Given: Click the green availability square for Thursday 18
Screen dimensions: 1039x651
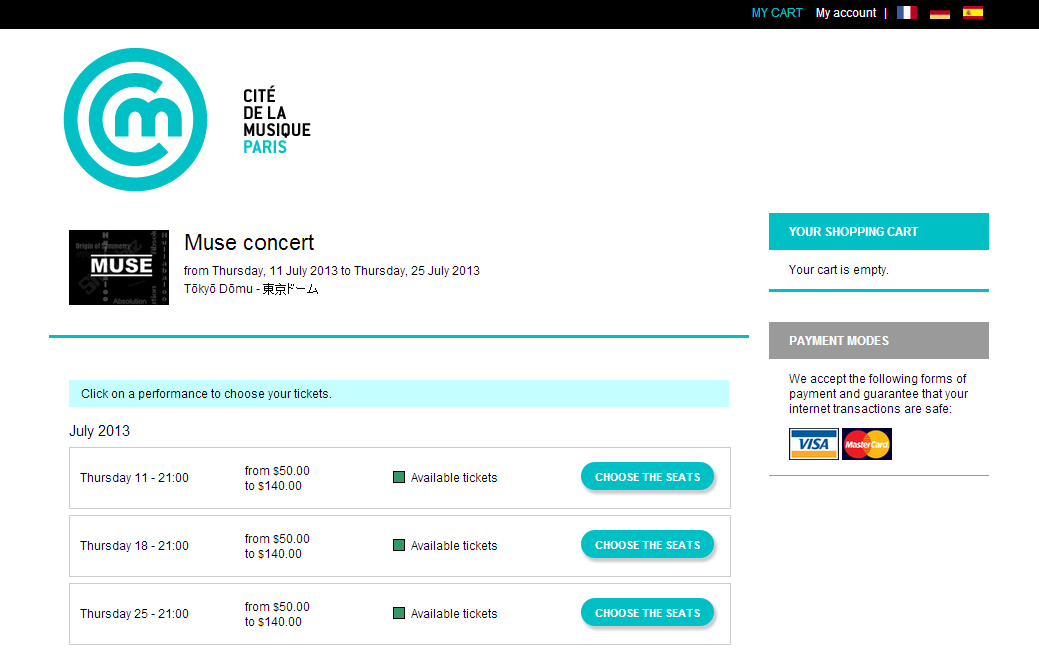Looking at the screenshot, I should click(399, 545).
